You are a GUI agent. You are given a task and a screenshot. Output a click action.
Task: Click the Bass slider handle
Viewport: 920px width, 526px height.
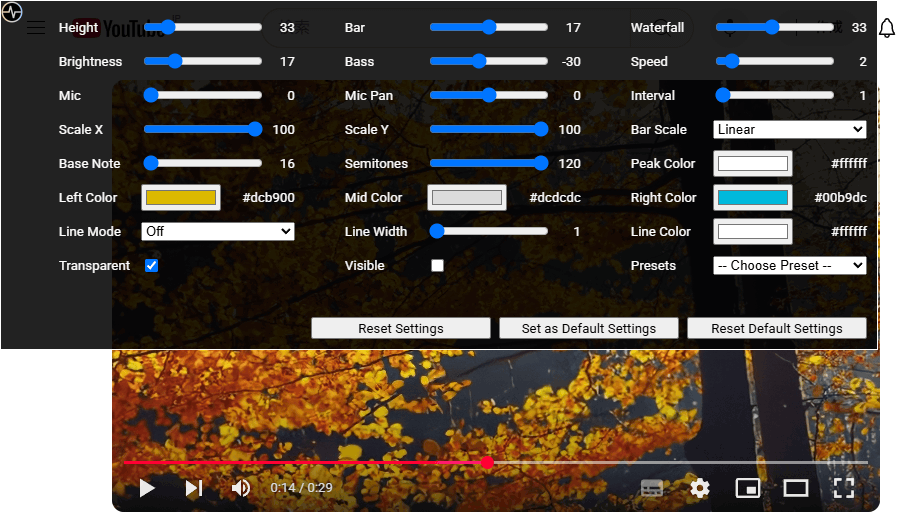[479, 61]
